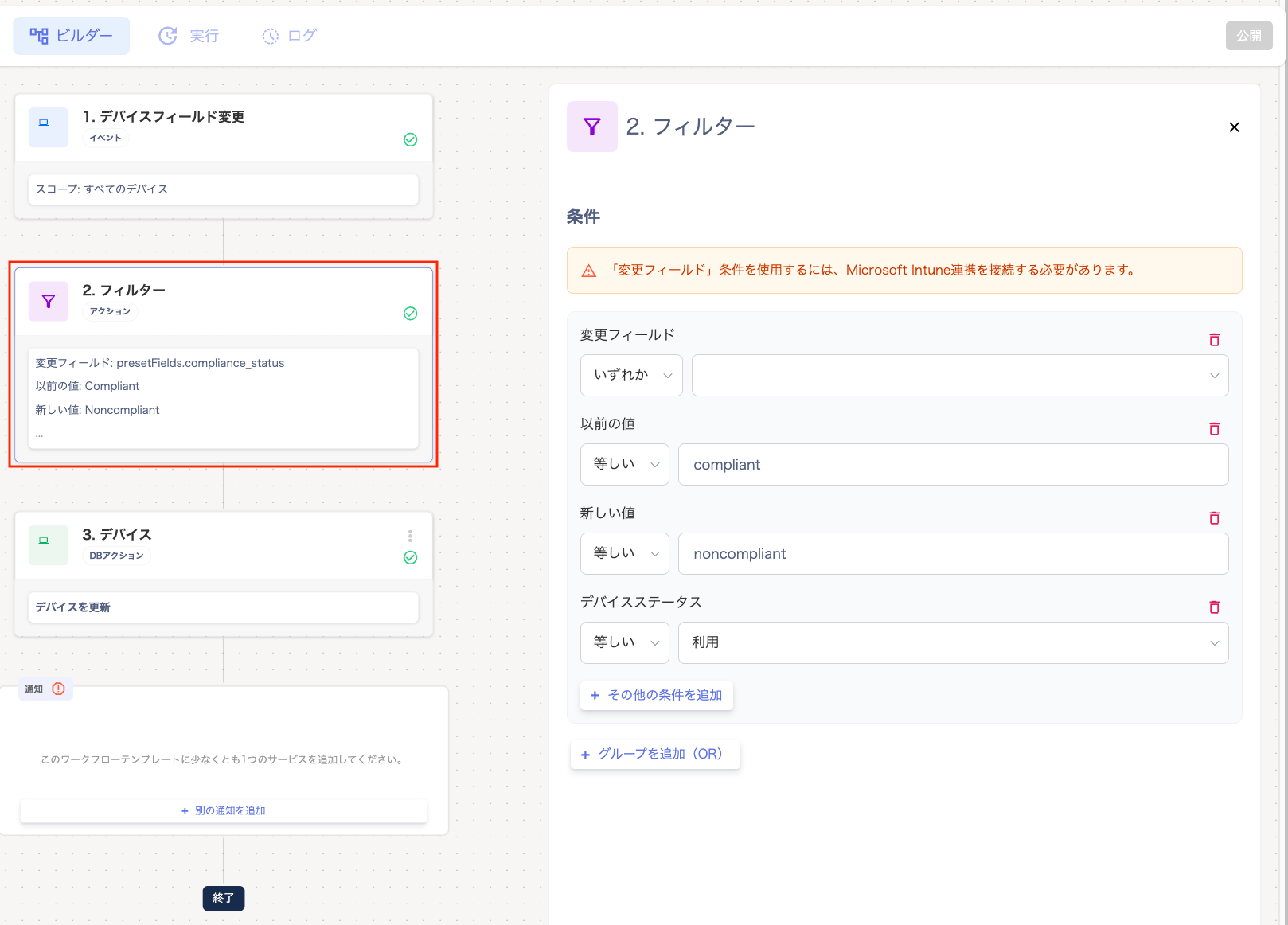The height and width of the screenshot is (925, 1288).
Task: Click the compliant input field
Action: pyautogui.click(x=954, y=464)
